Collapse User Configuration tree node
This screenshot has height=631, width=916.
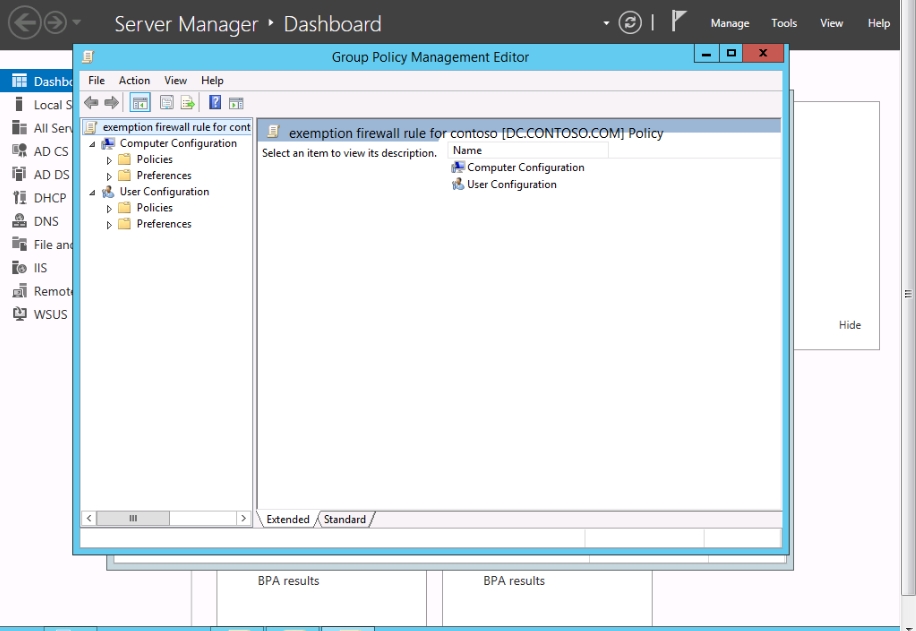(92, 192)
